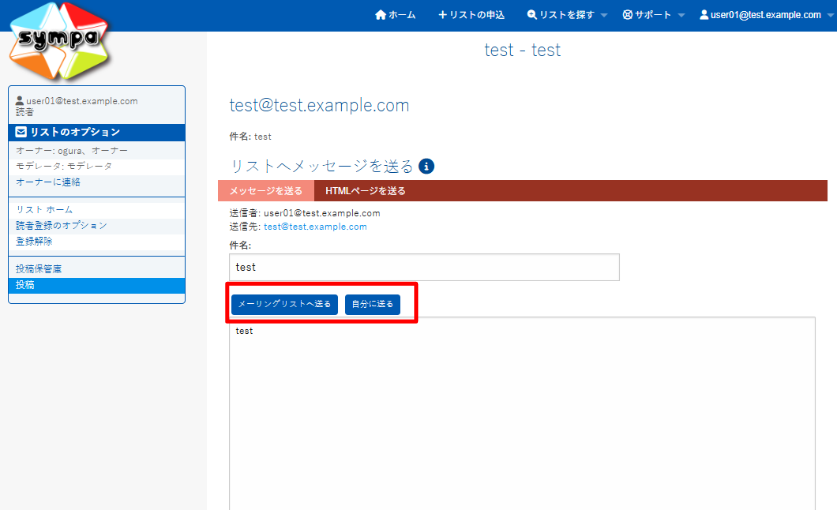The image size is (837, 510).
Task: Click 登録解除 link
Action: pos(34,241)
